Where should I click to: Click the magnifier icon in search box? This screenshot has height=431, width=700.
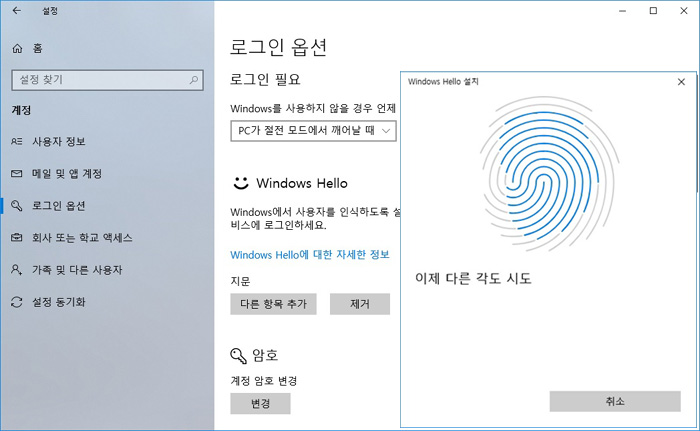[x=194, y=80]
